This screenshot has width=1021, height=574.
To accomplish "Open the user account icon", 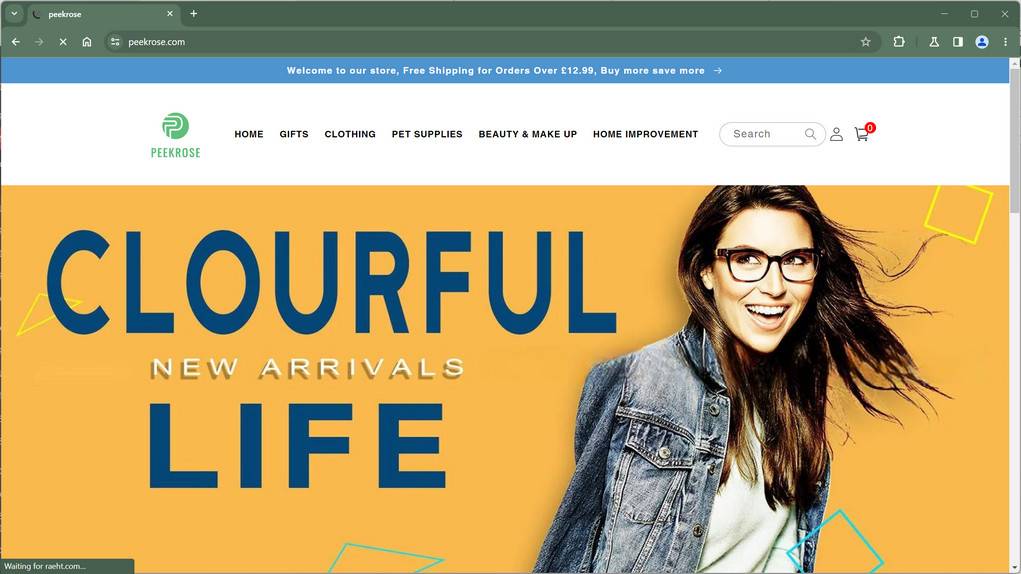I will point(836,134).
